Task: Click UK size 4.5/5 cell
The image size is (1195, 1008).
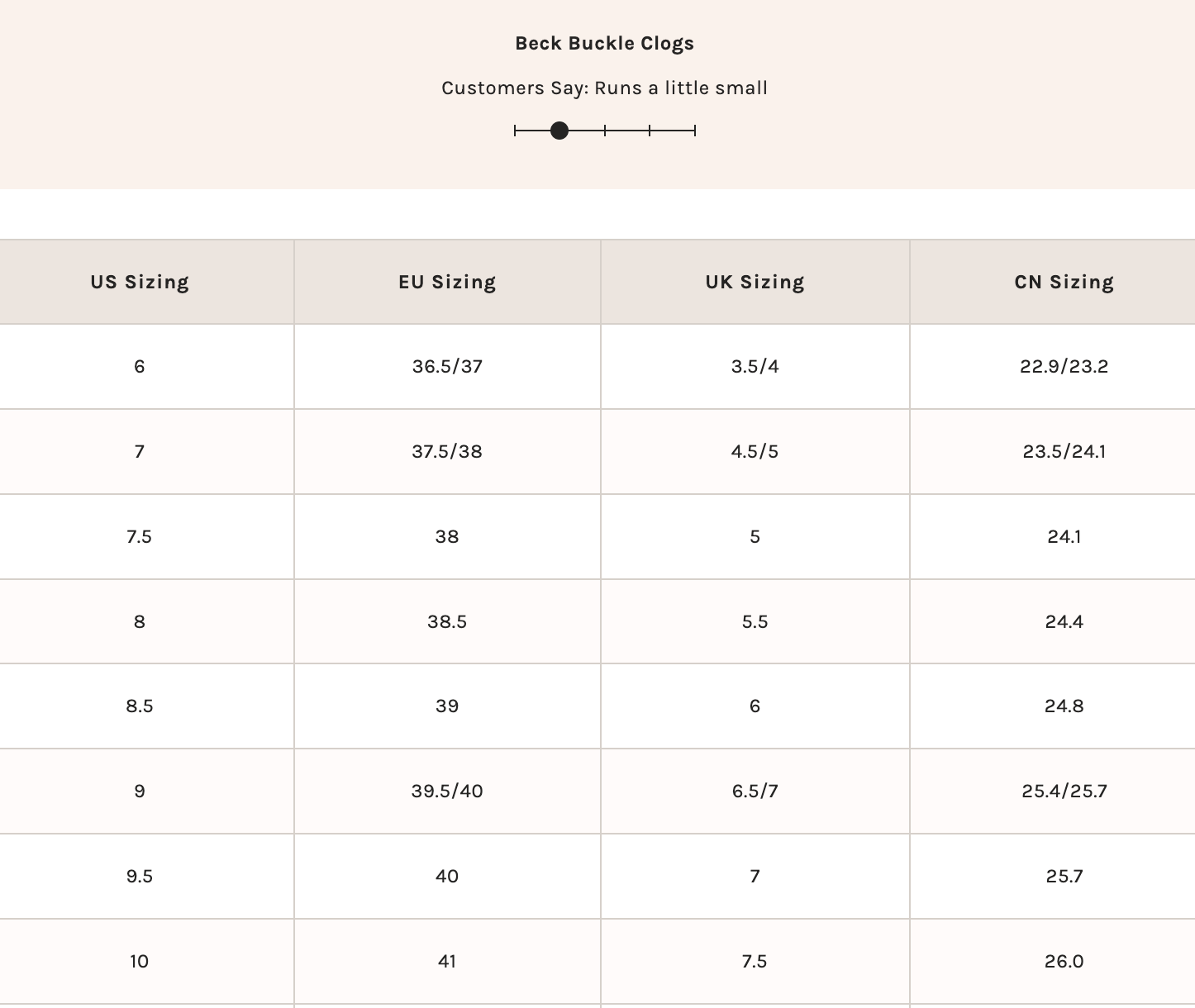Action: (755, 452)
